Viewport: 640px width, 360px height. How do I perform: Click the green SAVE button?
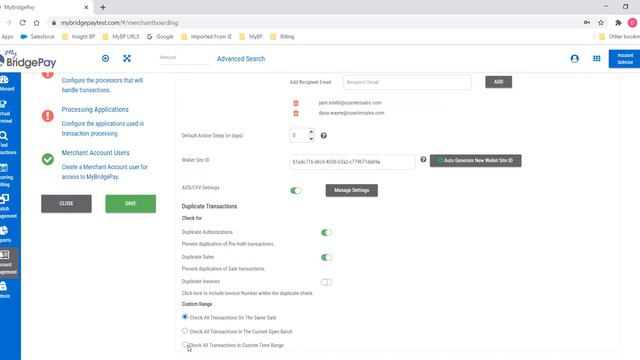(x=131, y=204)
